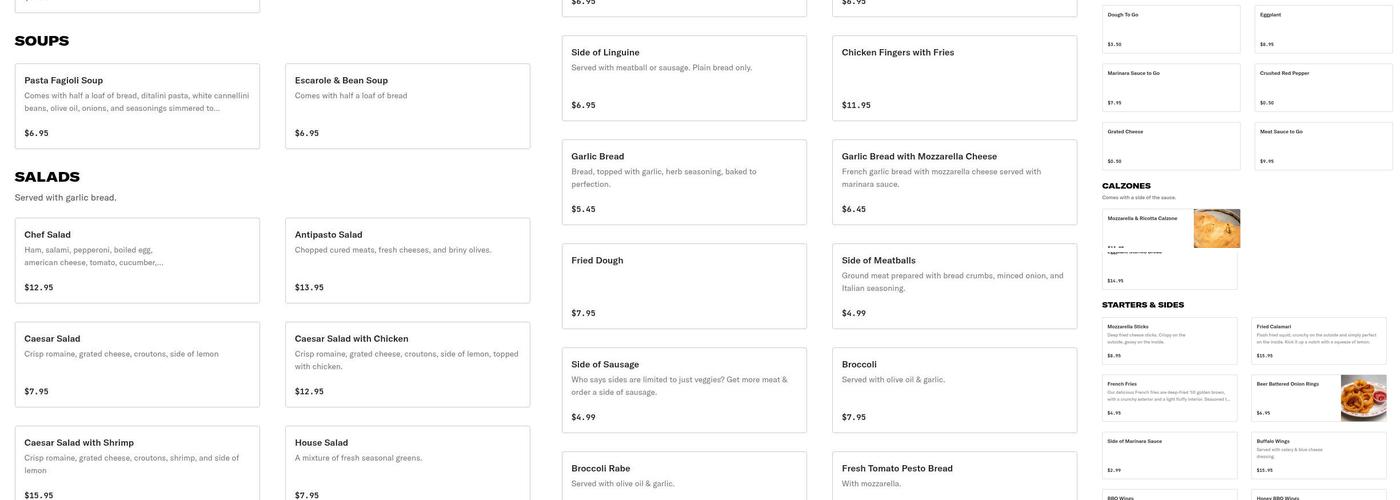Choose the Chef Salad menu item
This screenshot has width=1400, height=500.
tap(137, 260)
